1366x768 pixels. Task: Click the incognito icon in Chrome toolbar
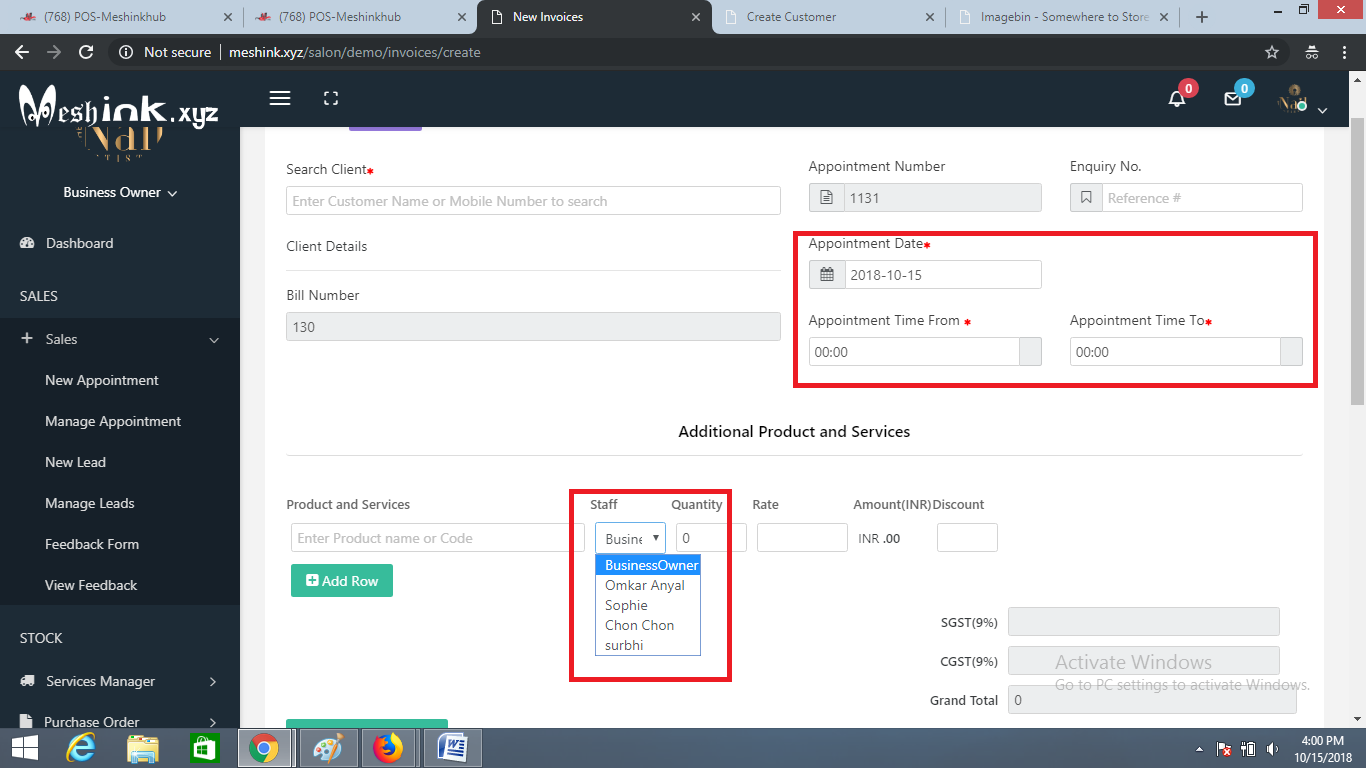tap(1312, 52)
